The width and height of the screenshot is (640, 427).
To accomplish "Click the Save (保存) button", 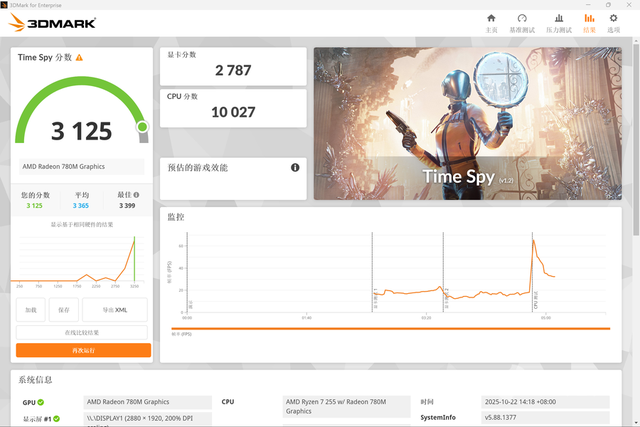I will click(x=64, y=310).
